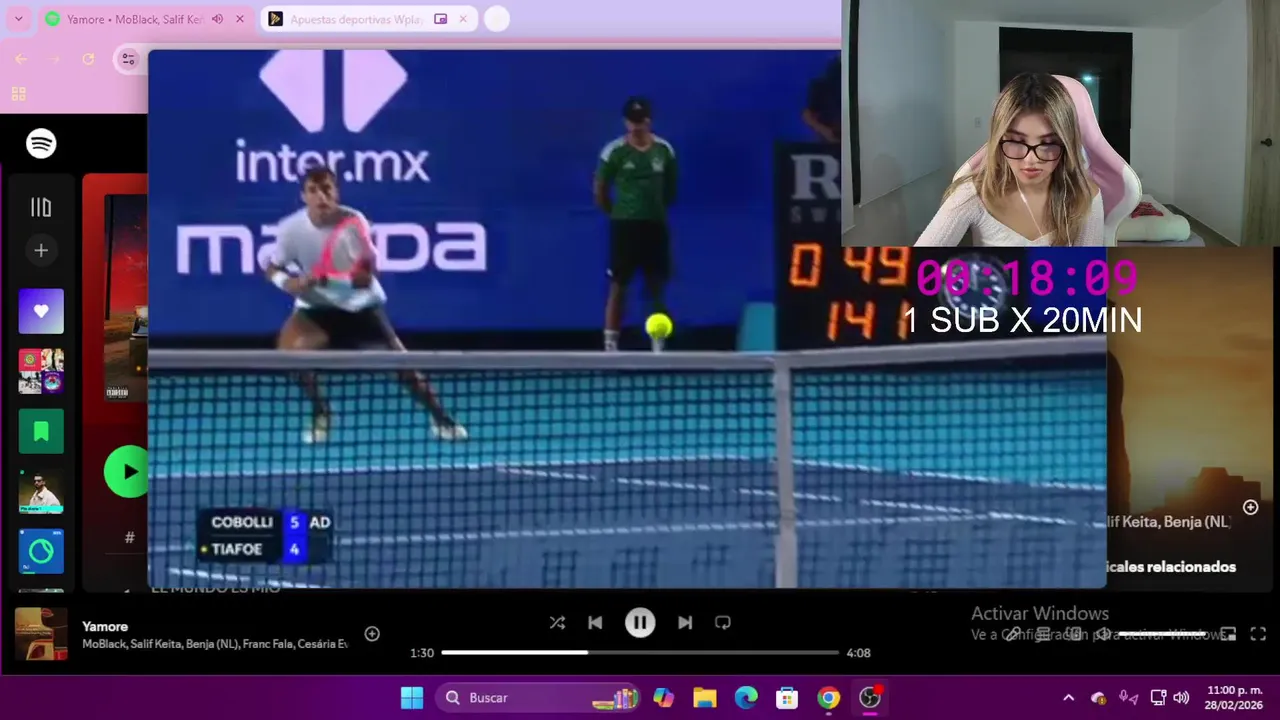Image resolution: width=1280 pixels, height=720 pixels.
Task: Pause the current song Yamore
Action: click(x=640, y=623)
